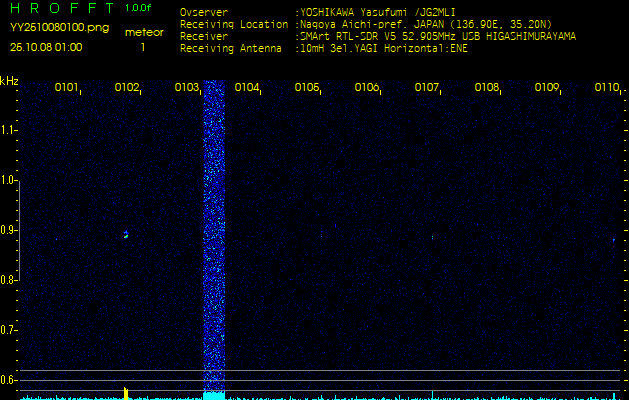
Task: Click the kHz axis unit label
Action: click(9, 81)
